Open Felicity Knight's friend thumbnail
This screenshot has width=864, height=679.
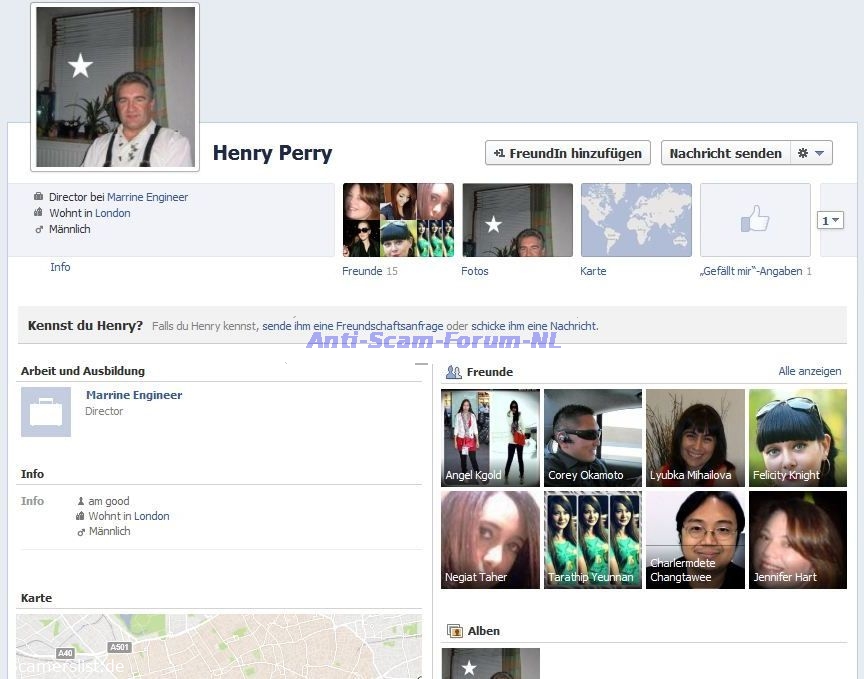coord(797,437)
